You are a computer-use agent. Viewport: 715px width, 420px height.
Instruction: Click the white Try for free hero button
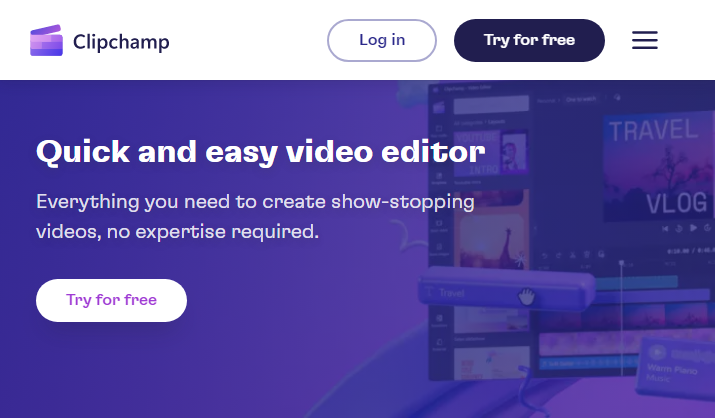pos(111,300)
